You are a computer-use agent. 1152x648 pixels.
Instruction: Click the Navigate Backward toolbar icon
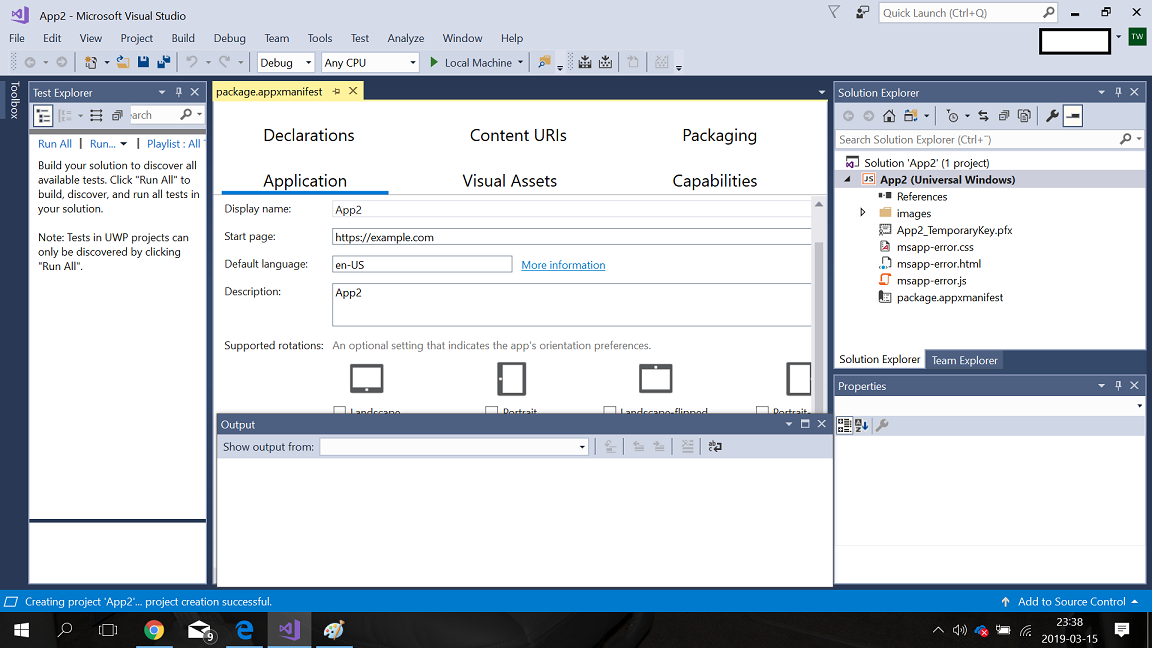point(30,62)
